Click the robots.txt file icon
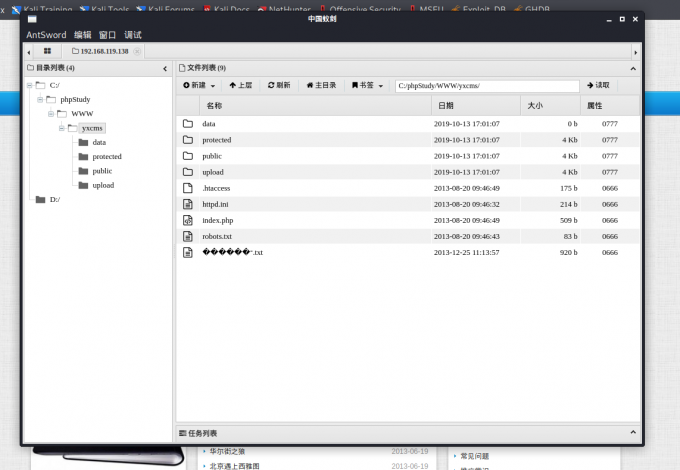Screen dimensions: 680x470 pos(188,236)
